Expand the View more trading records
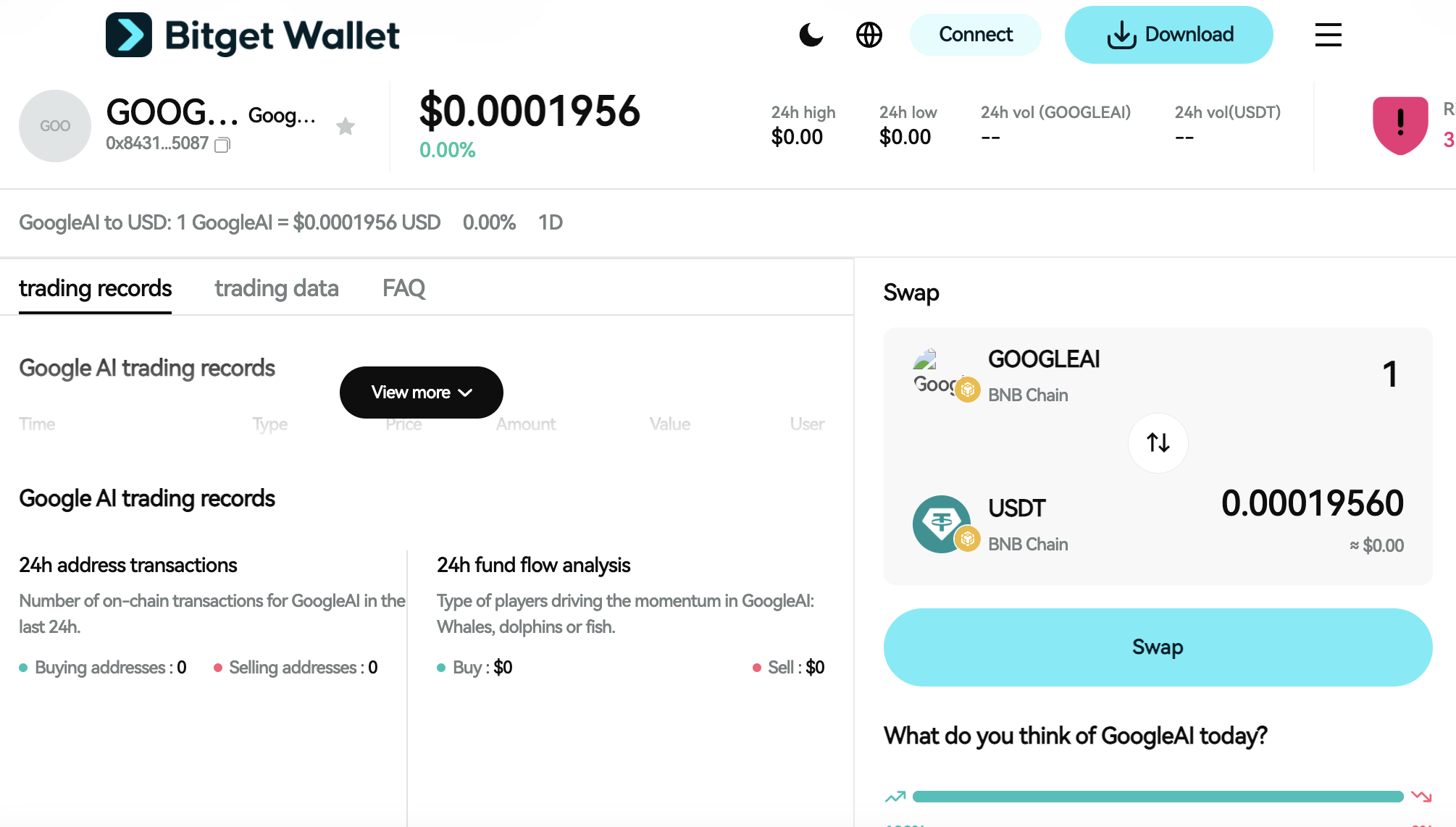The height and width of the screenshot is (827, 1456). coord(421,392)
